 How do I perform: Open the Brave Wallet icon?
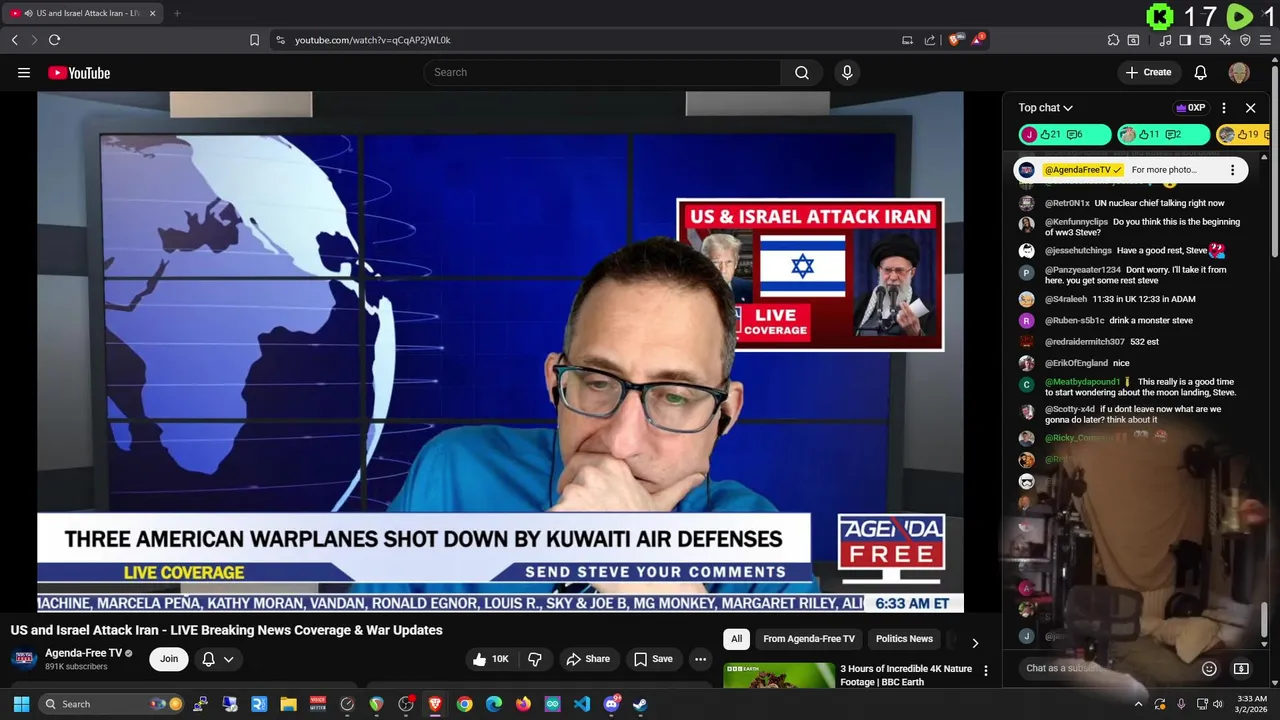tap(1205, 40)
